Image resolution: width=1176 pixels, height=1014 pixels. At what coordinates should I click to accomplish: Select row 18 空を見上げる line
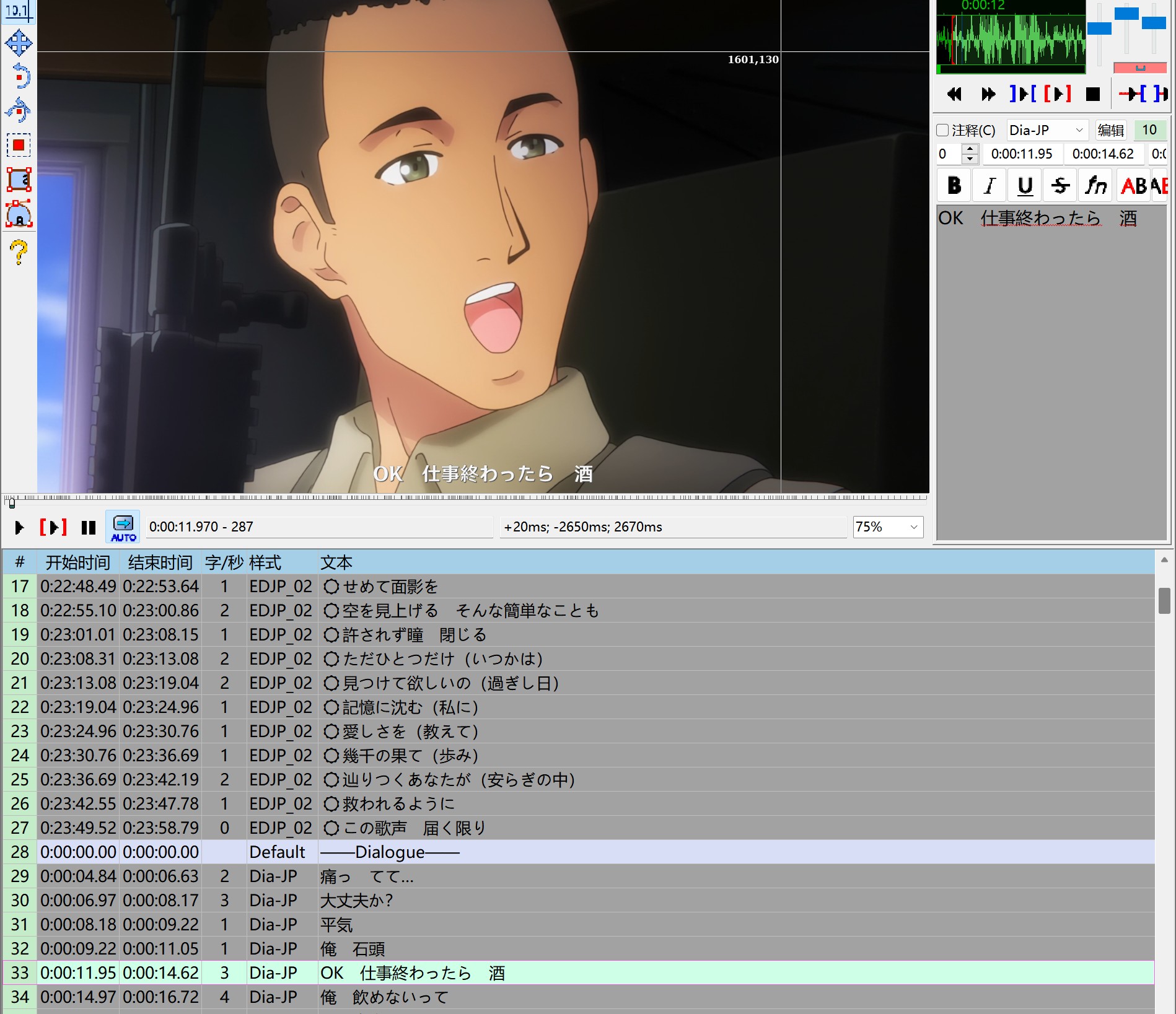(579, 611)
